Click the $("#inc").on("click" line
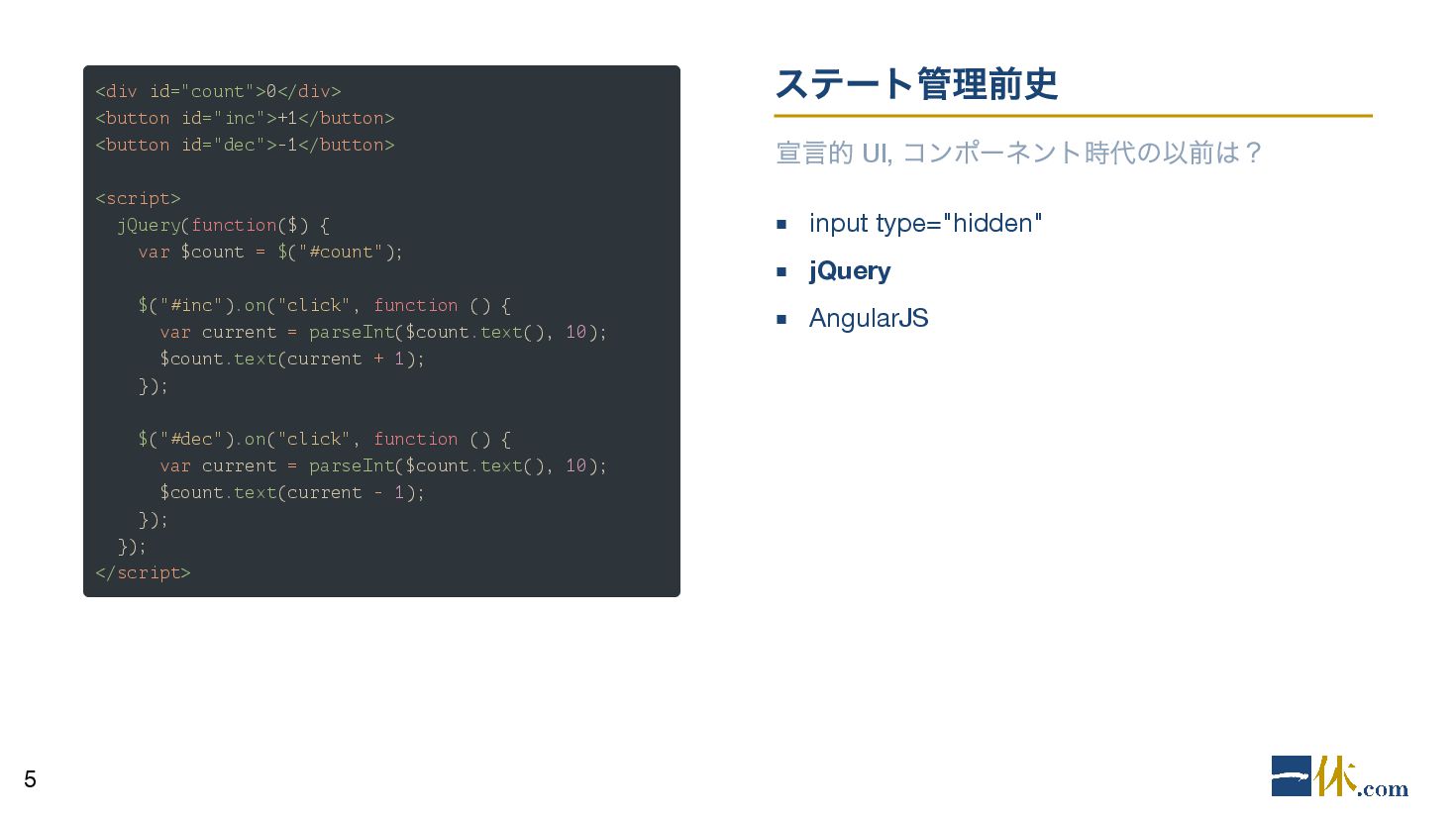 tap(324, 305)
